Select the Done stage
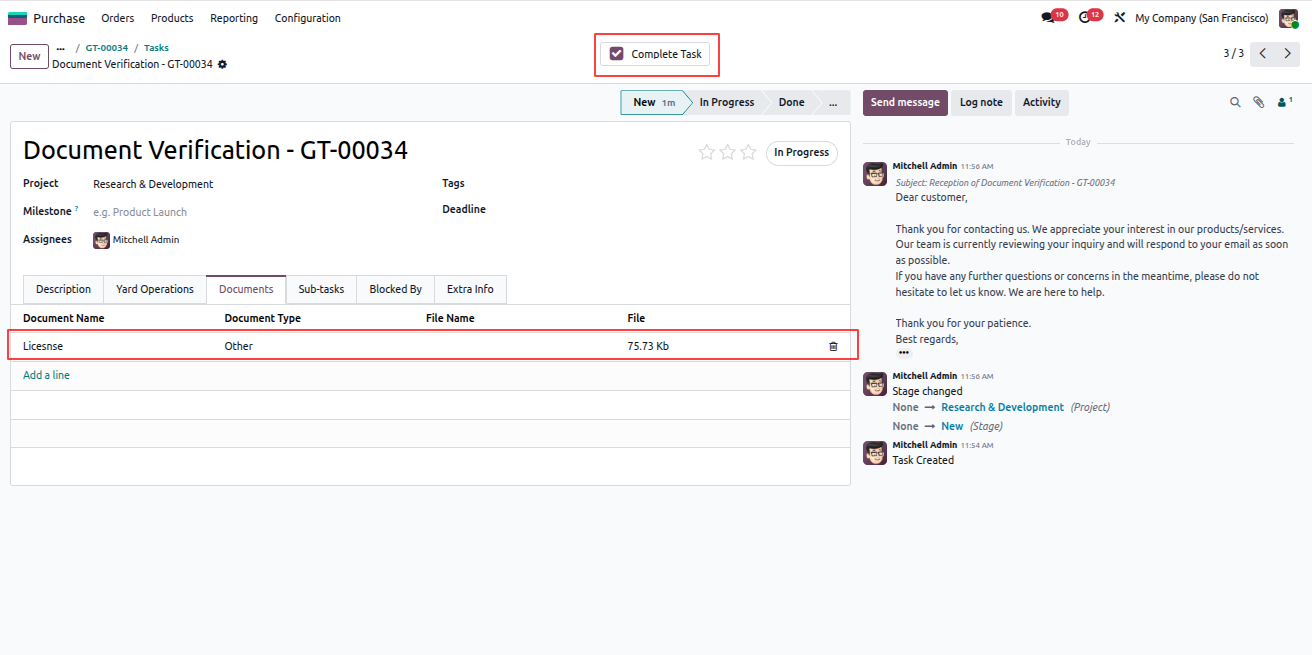The height and width of the screenshot is (655, 1312). click(x=791, y=102)
